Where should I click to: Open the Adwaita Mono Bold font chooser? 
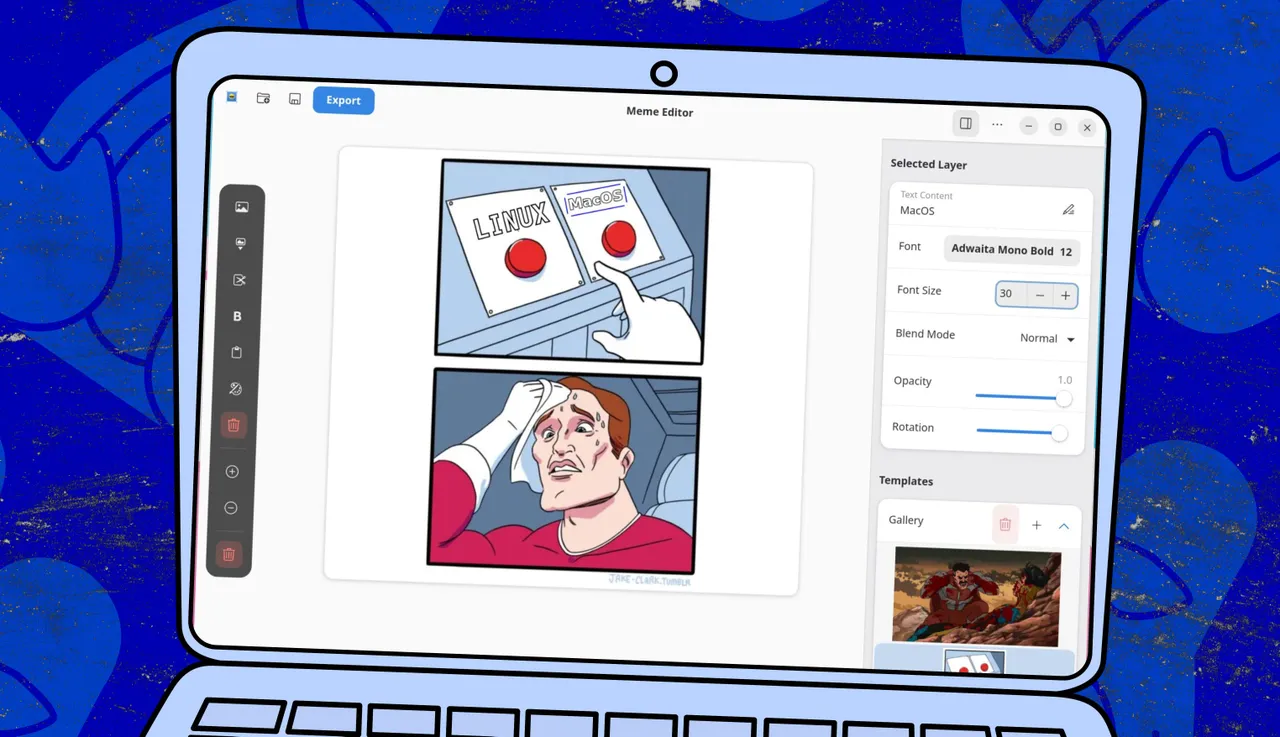click(x=1011, y=250)
